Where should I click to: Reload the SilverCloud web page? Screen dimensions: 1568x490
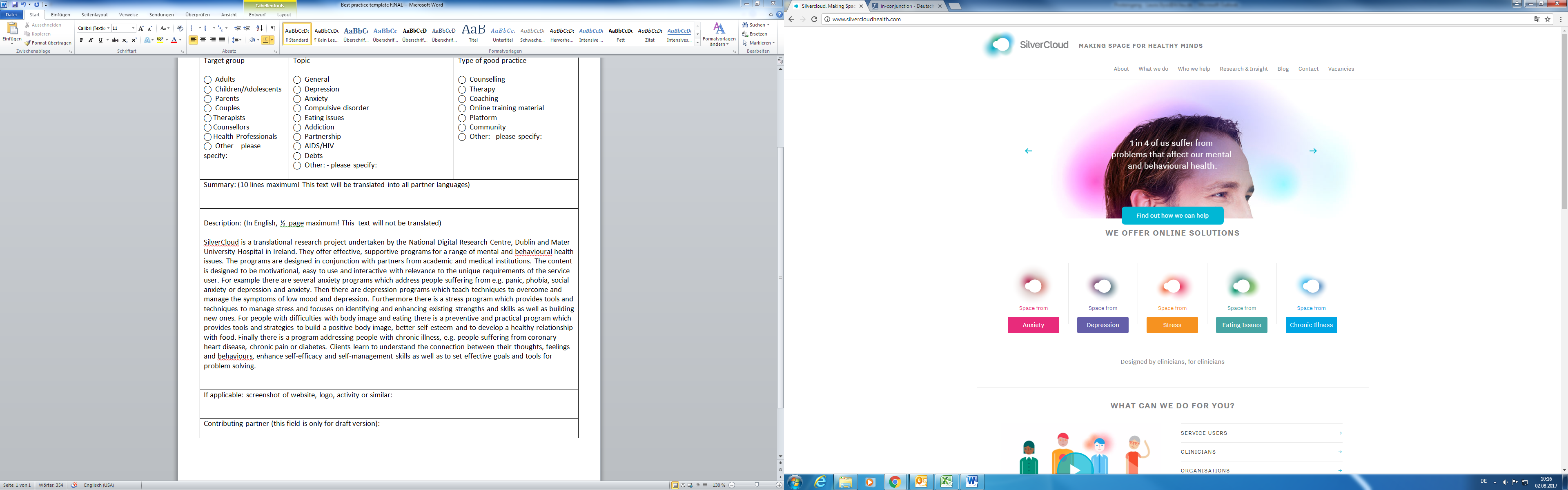pos(814,20)
